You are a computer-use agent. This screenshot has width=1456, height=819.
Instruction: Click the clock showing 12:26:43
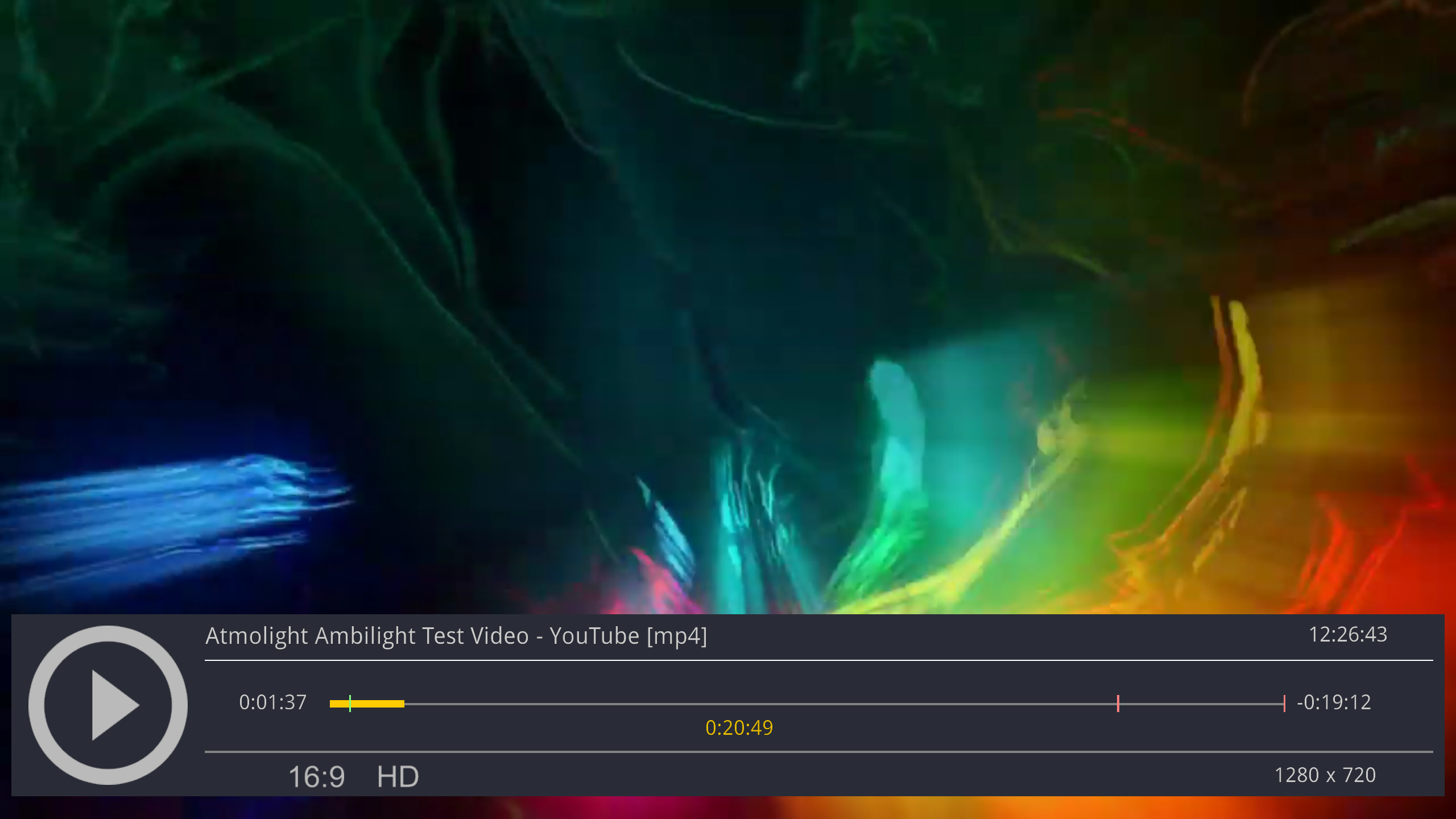1347,635
